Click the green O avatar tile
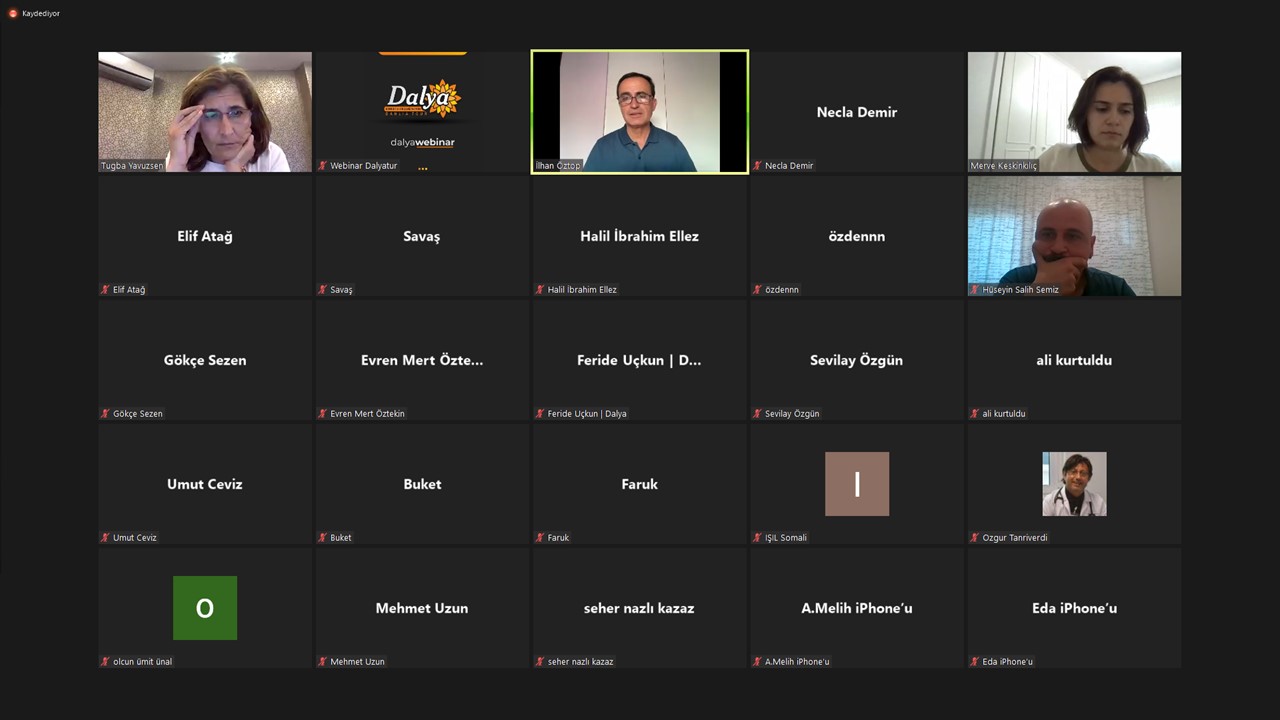 (205, 608)
